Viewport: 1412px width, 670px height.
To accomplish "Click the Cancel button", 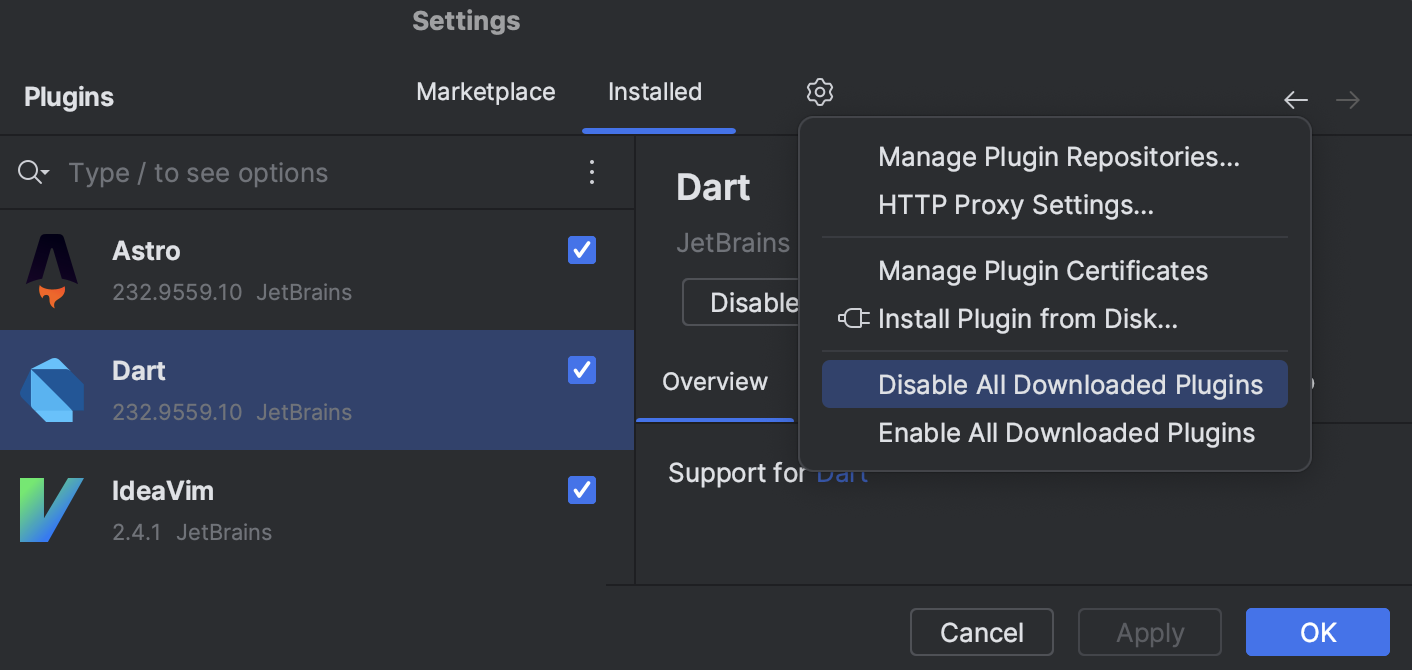I will [x=981, y=632].
